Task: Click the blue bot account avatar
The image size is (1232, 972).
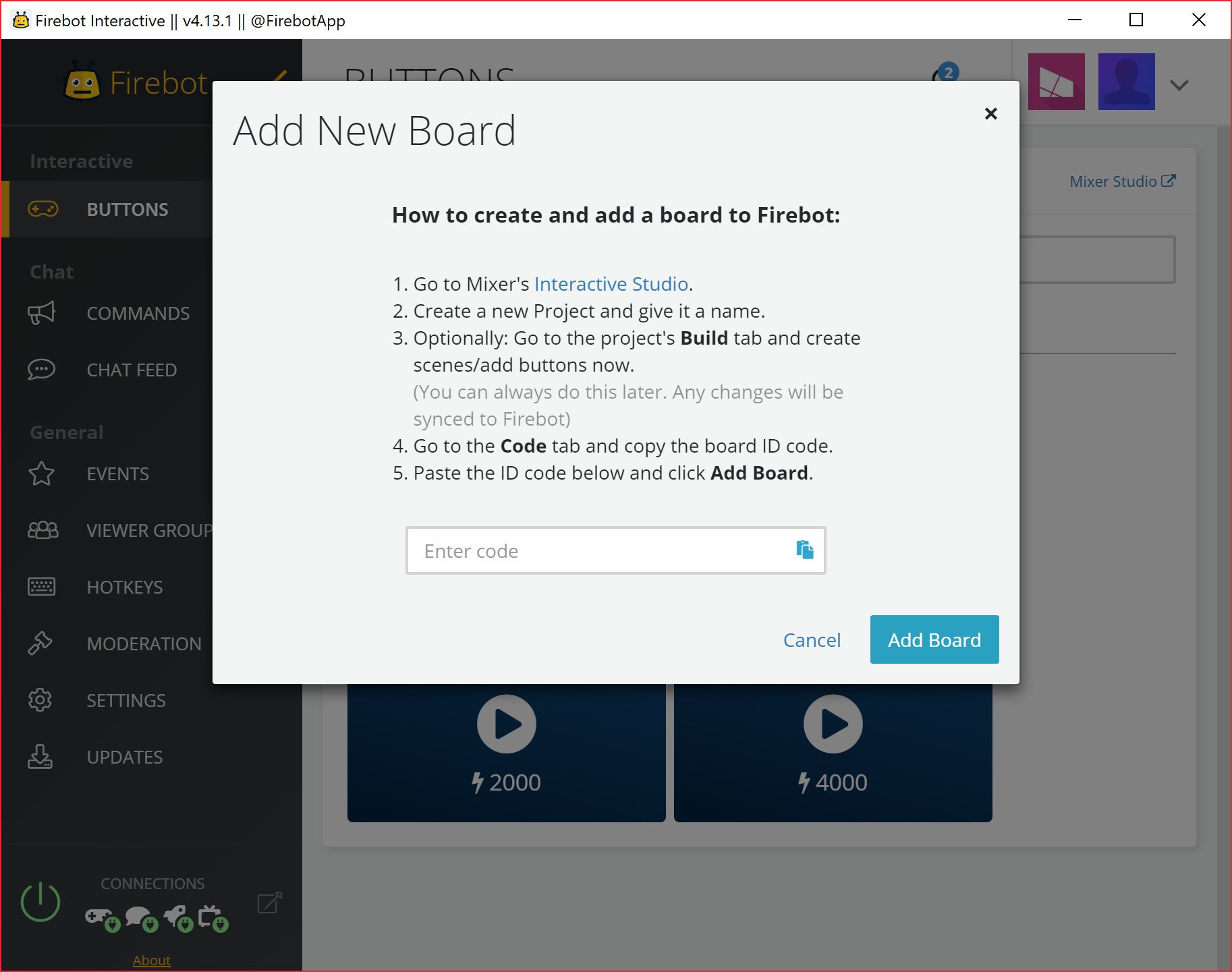Action: point(1127,82)
